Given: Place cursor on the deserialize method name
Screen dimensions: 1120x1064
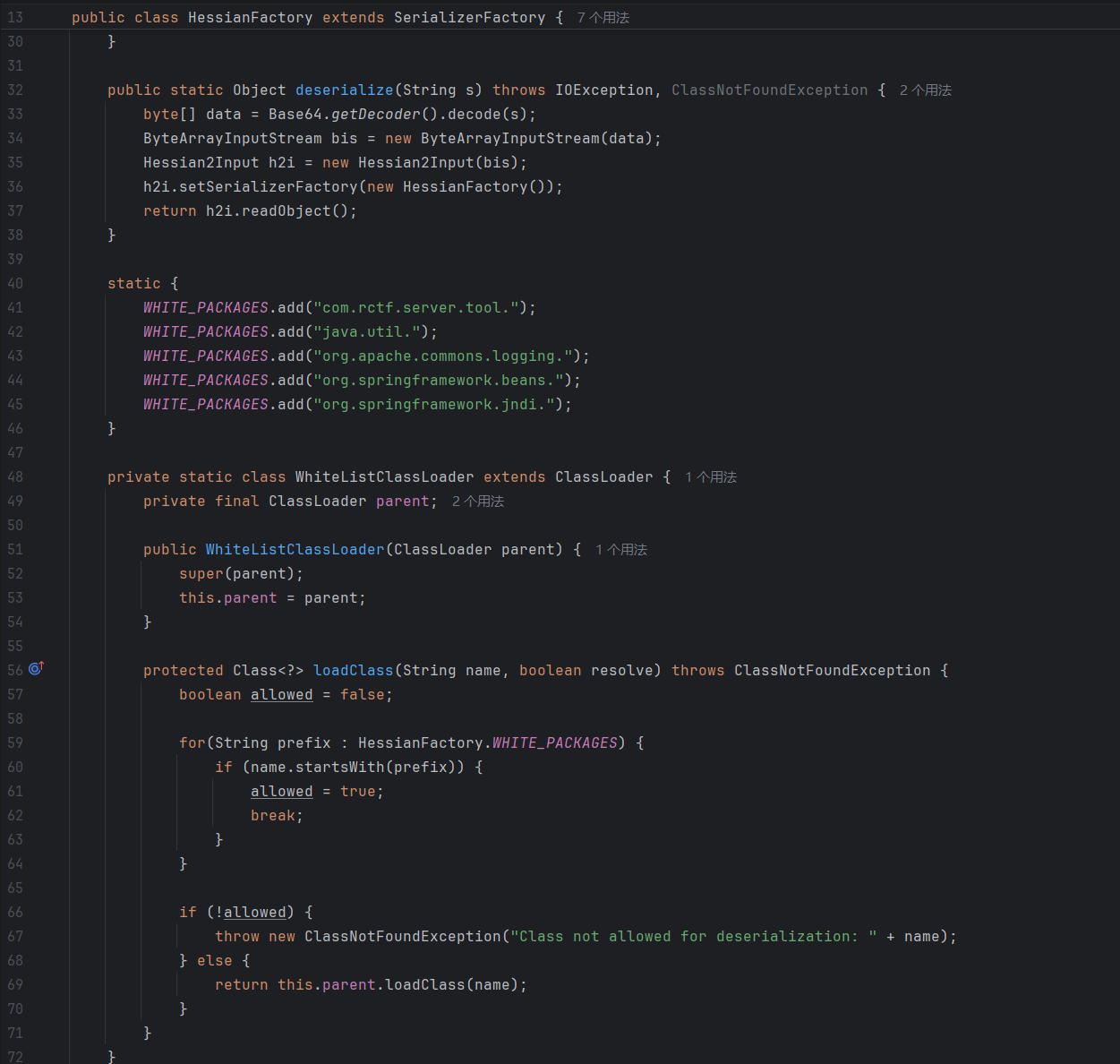Looking at the screenshot, I should click(x=344, y=90).
